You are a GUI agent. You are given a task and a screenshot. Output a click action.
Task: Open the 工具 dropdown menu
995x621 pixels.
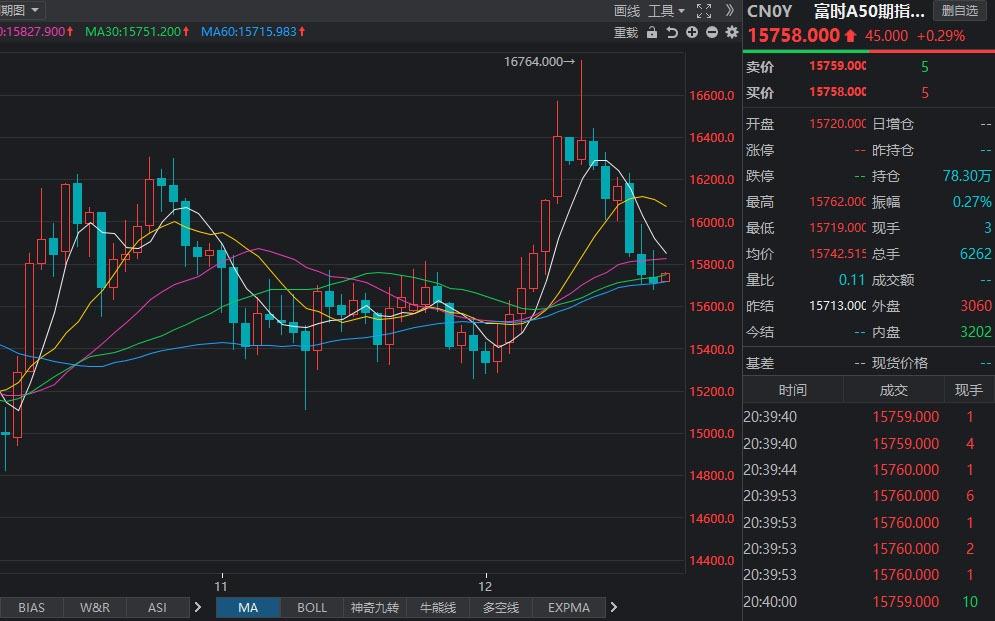point(666,11)
